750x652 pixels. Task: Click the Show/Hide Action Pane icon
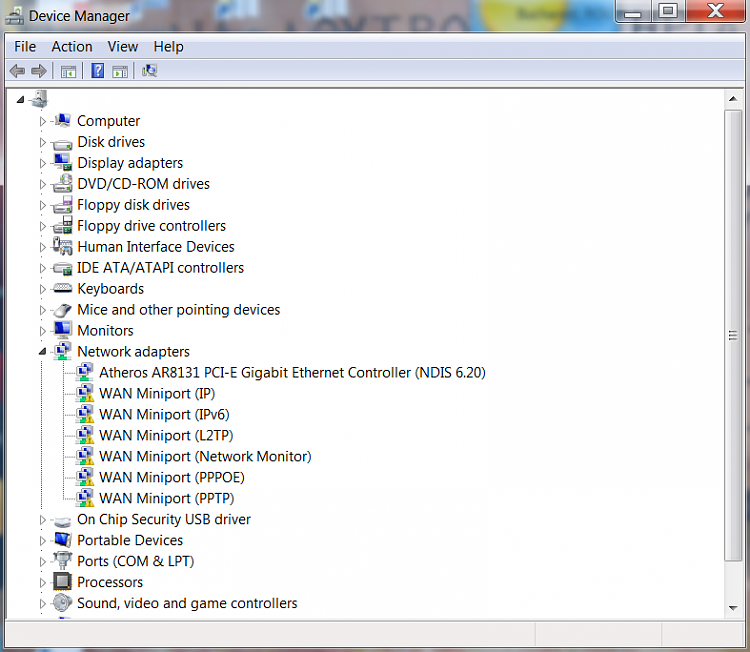click(x=120, y=72)
